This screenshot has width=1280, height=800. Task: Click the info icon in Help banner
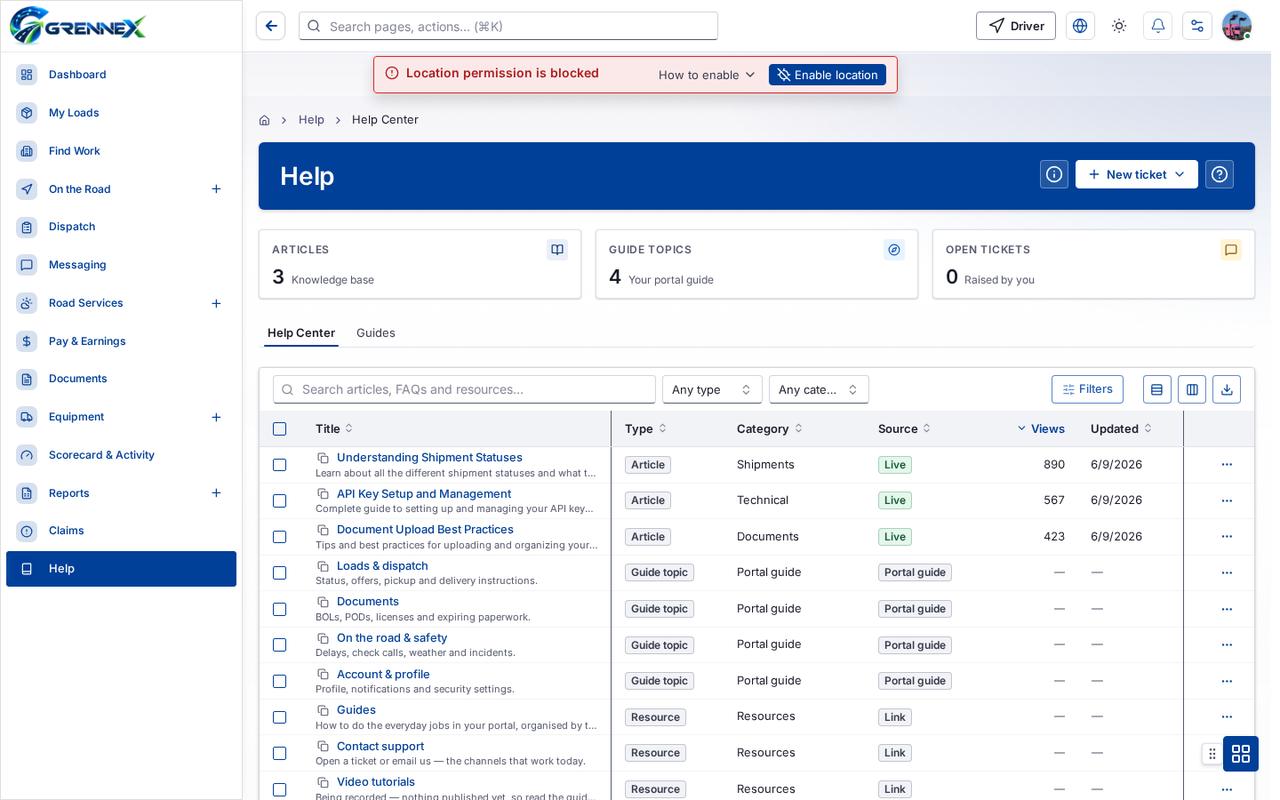coord(1054,174)
